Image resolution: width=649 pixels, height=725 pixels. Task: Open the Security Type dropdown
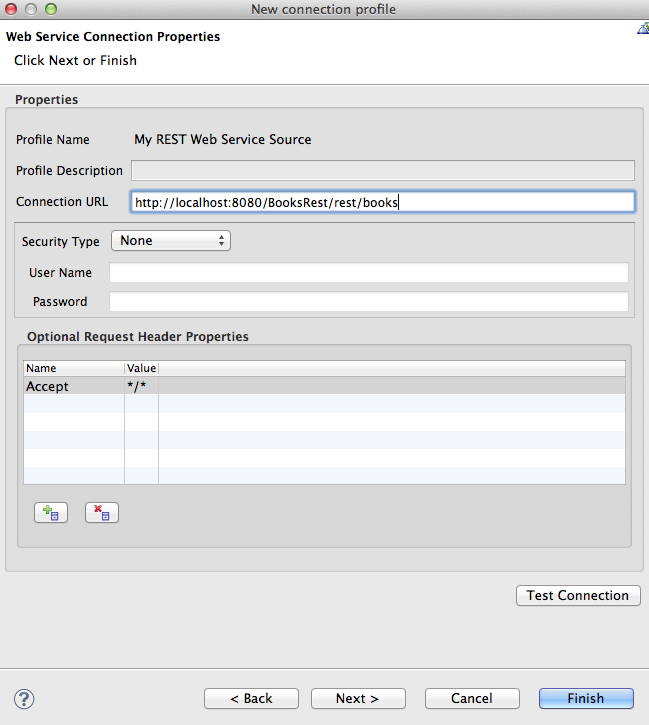(171, 240)
